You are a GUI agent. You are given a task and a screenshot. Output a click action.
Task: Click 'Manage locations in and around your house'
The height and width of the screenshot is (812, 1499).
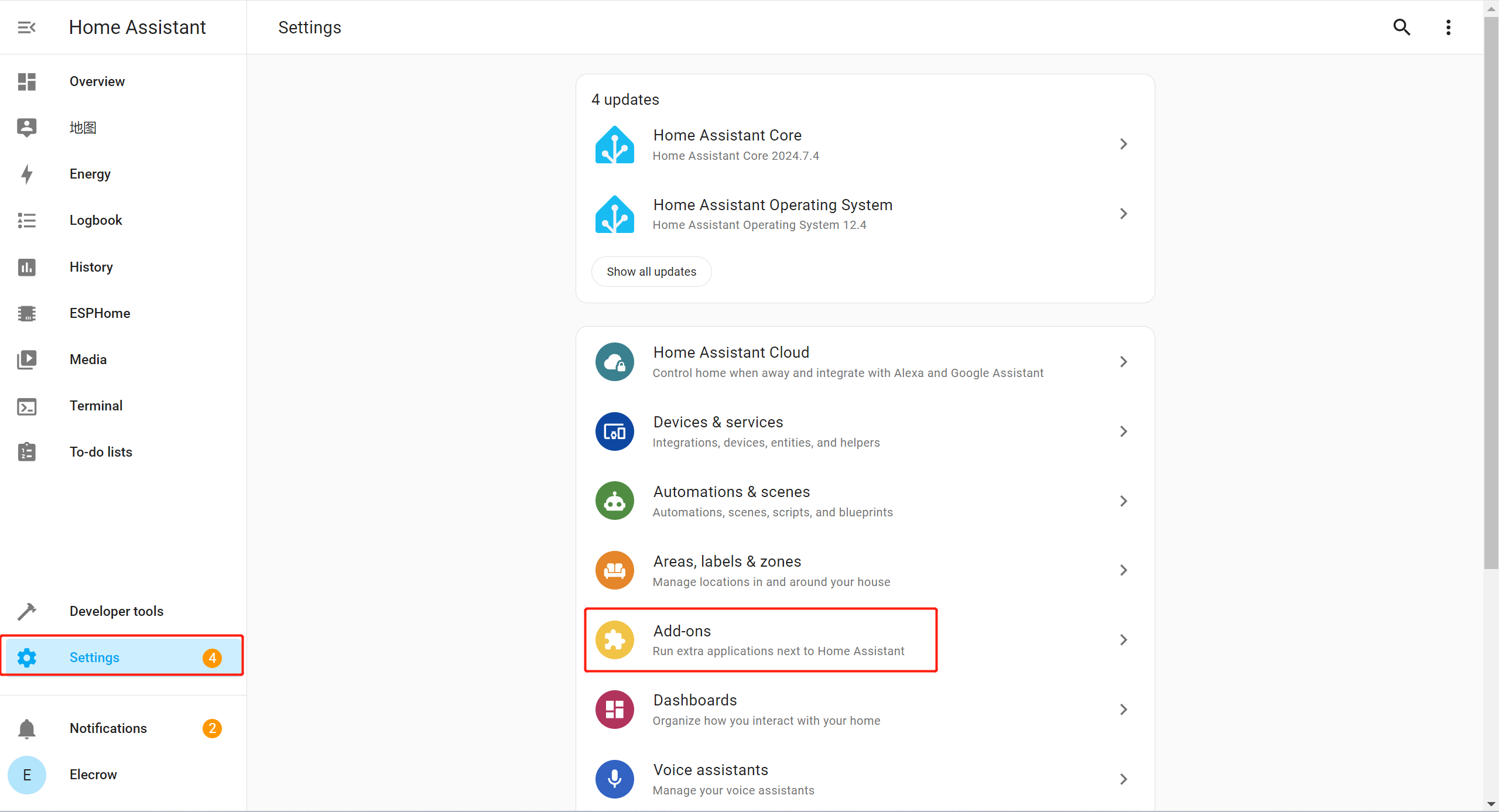(x=771, y=583)
